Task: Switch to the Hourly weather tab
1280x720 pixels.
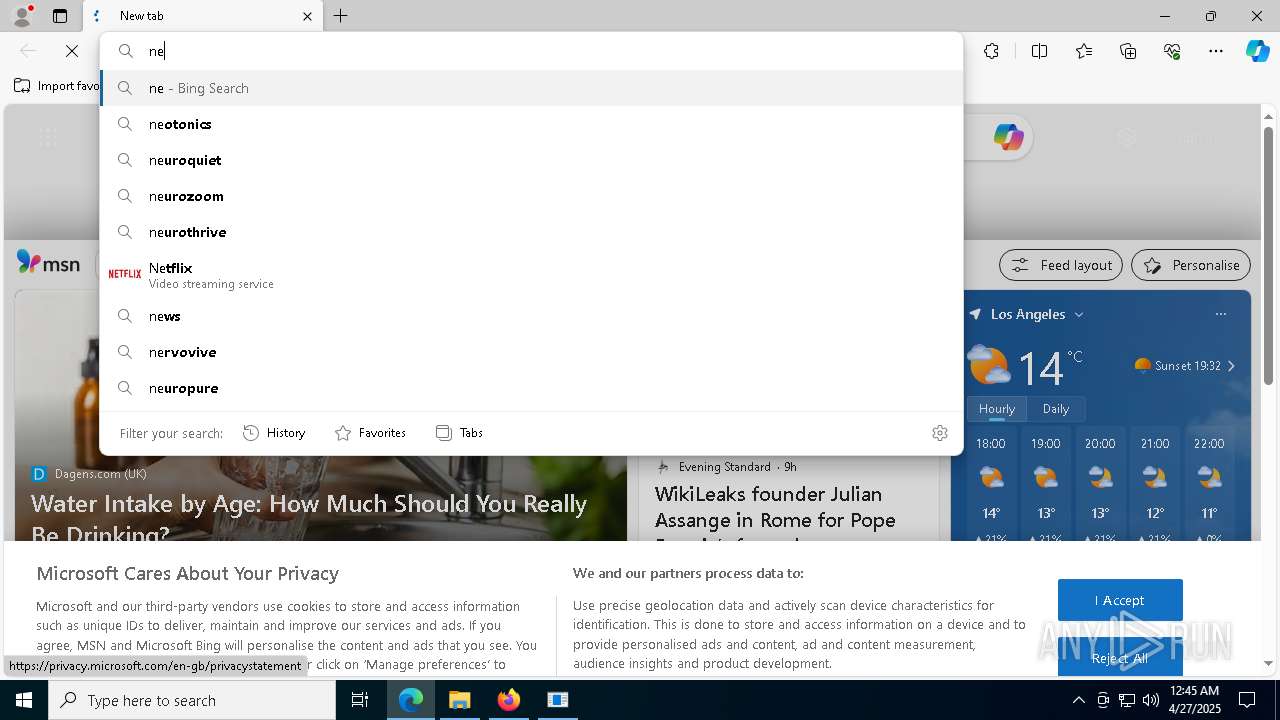Action: click(997, 409)
